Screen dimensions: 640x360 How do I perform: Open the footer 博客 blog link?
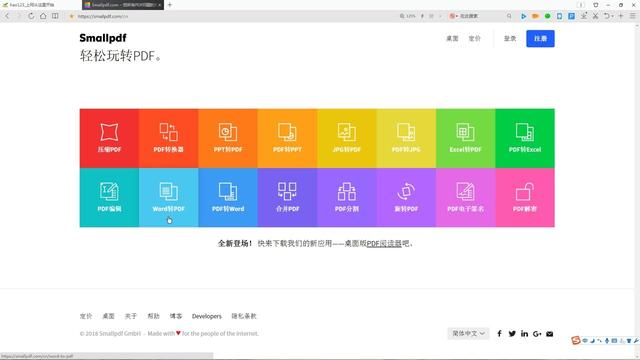[176, 316]
